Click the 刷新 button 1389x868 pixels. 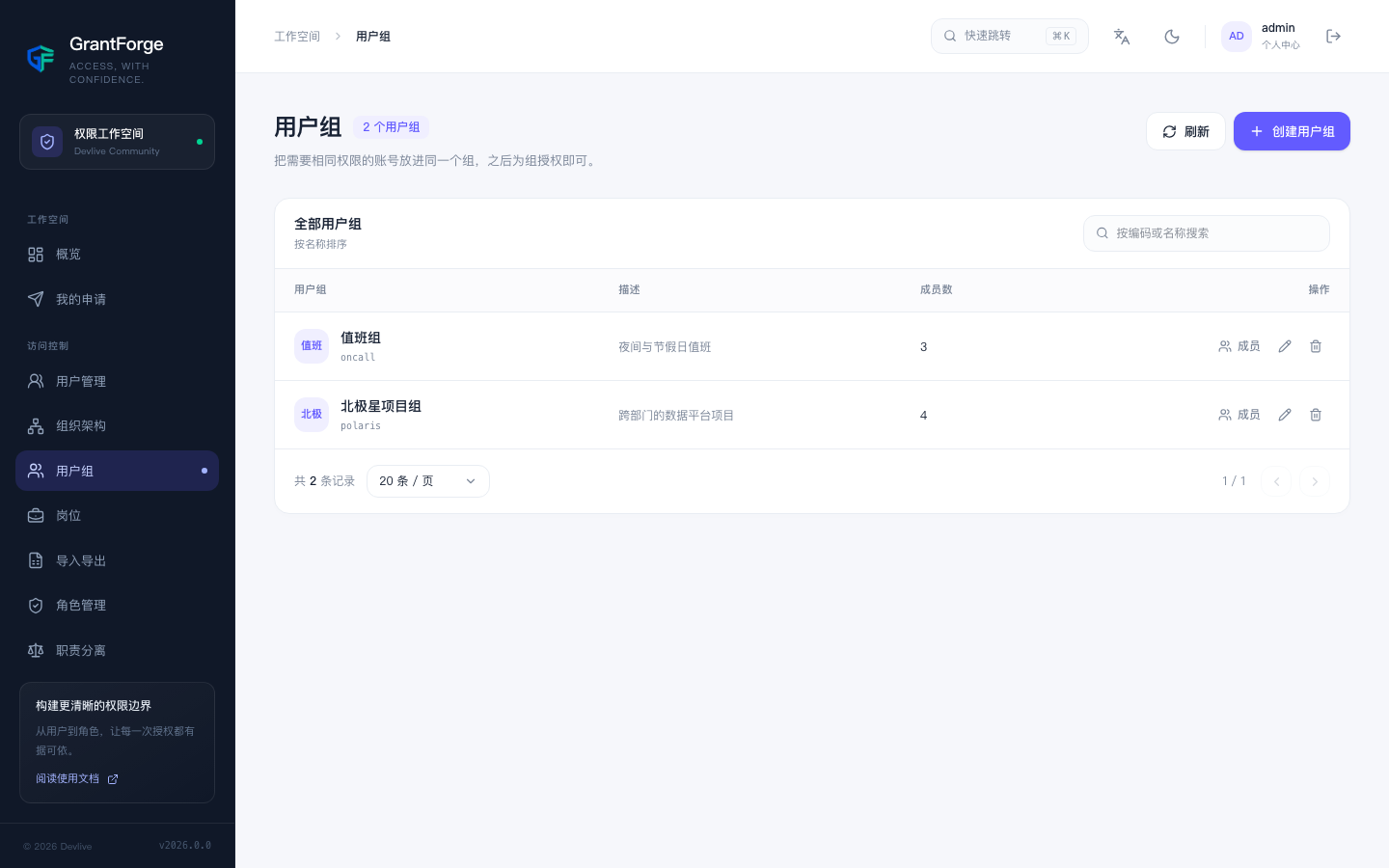1185,131
